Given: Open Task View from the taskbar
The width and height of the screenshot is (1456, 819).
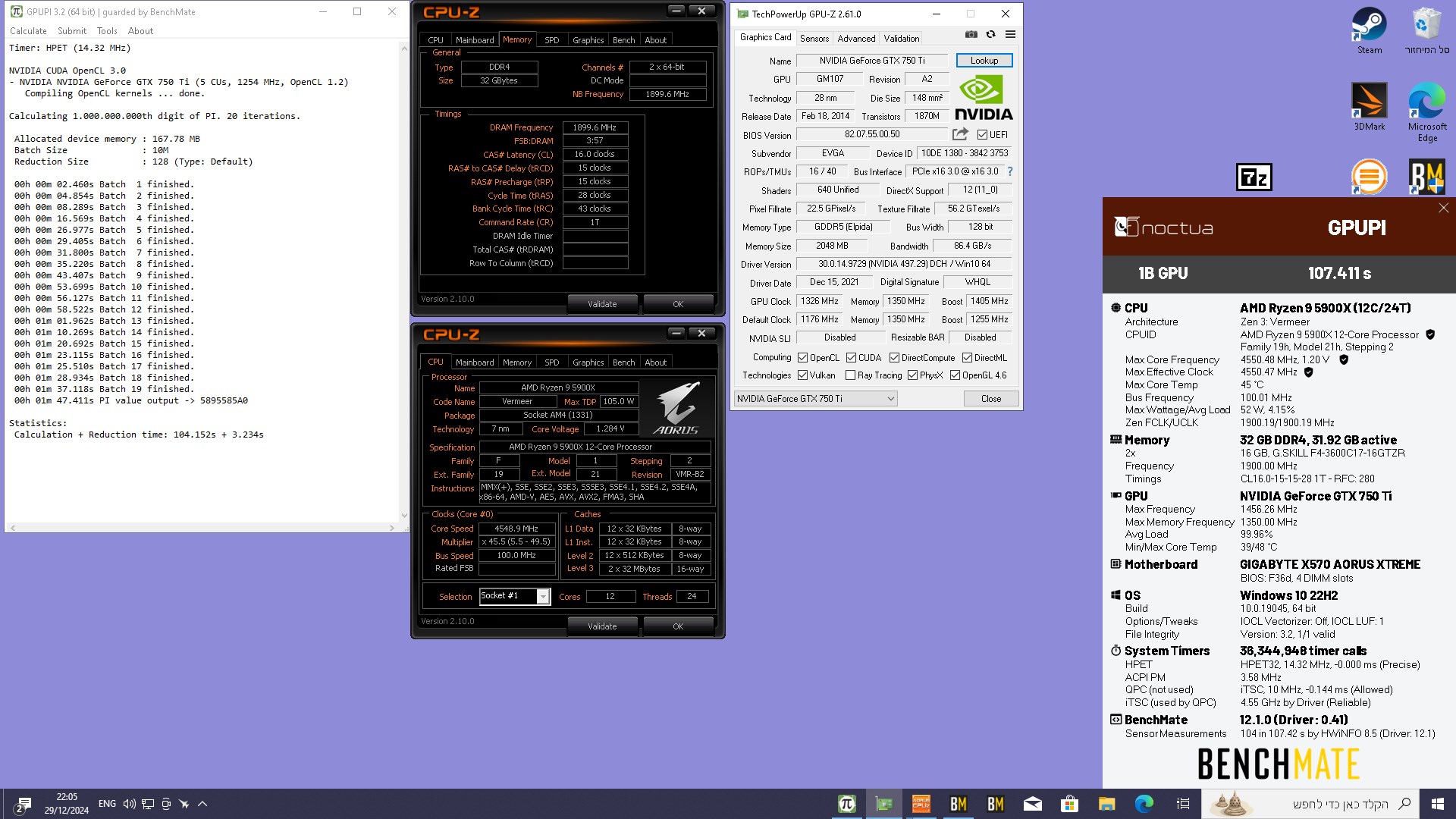Looking at the screenshot, I should (1182, 804).
